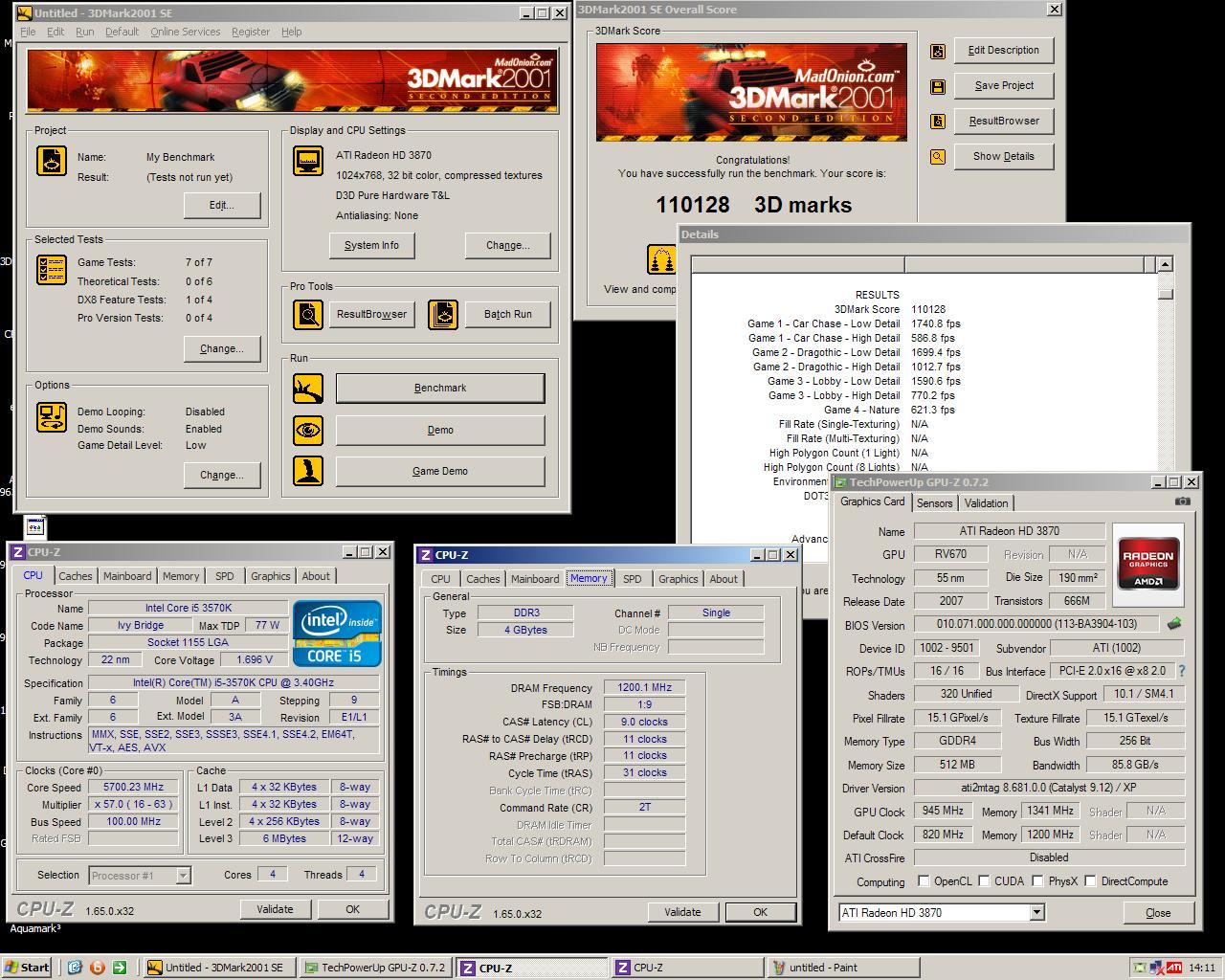Click the System Info button
This screenshot has width=1225, height=980.
coord(371,245)
